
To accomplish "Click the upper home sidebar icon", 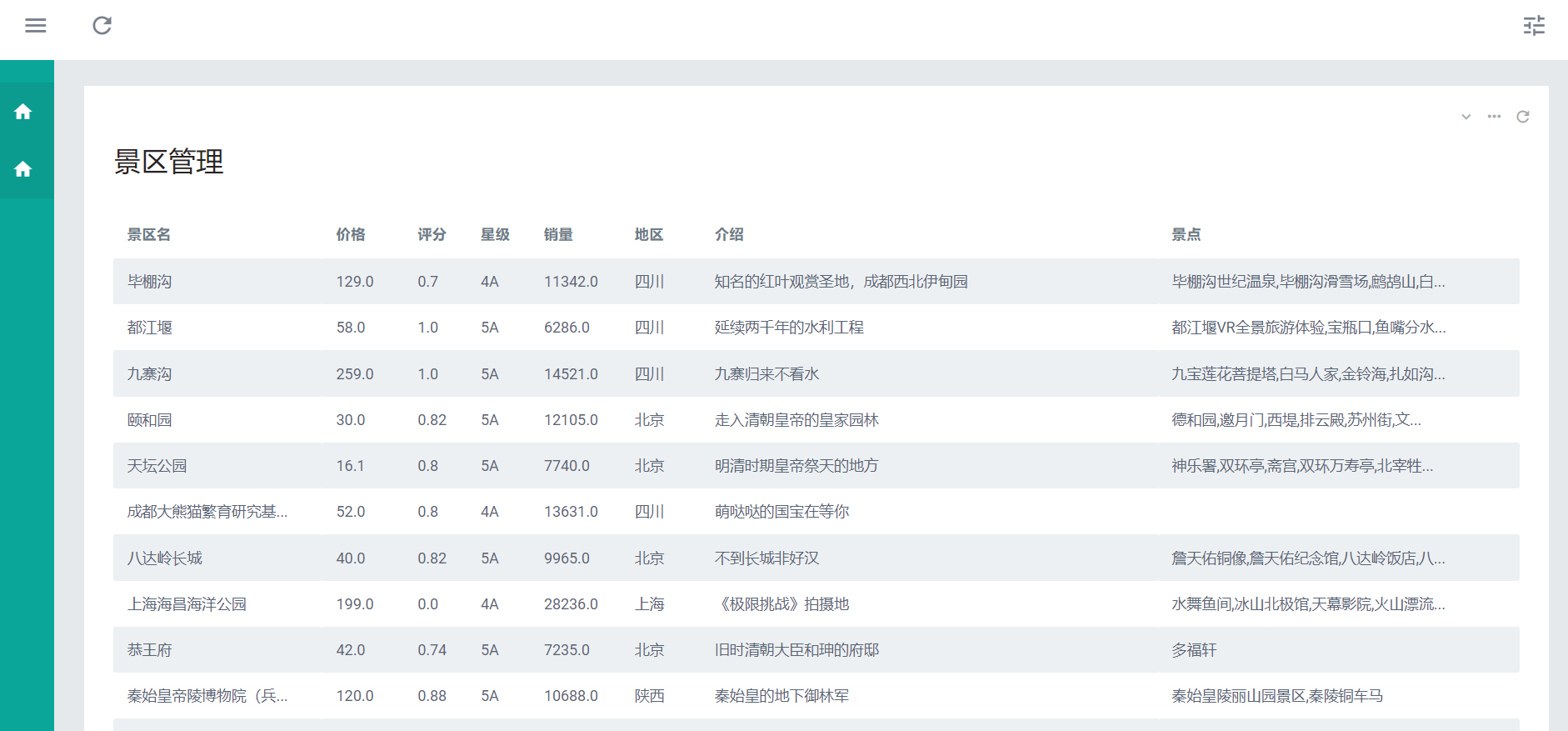I will (x=23, y=112).
